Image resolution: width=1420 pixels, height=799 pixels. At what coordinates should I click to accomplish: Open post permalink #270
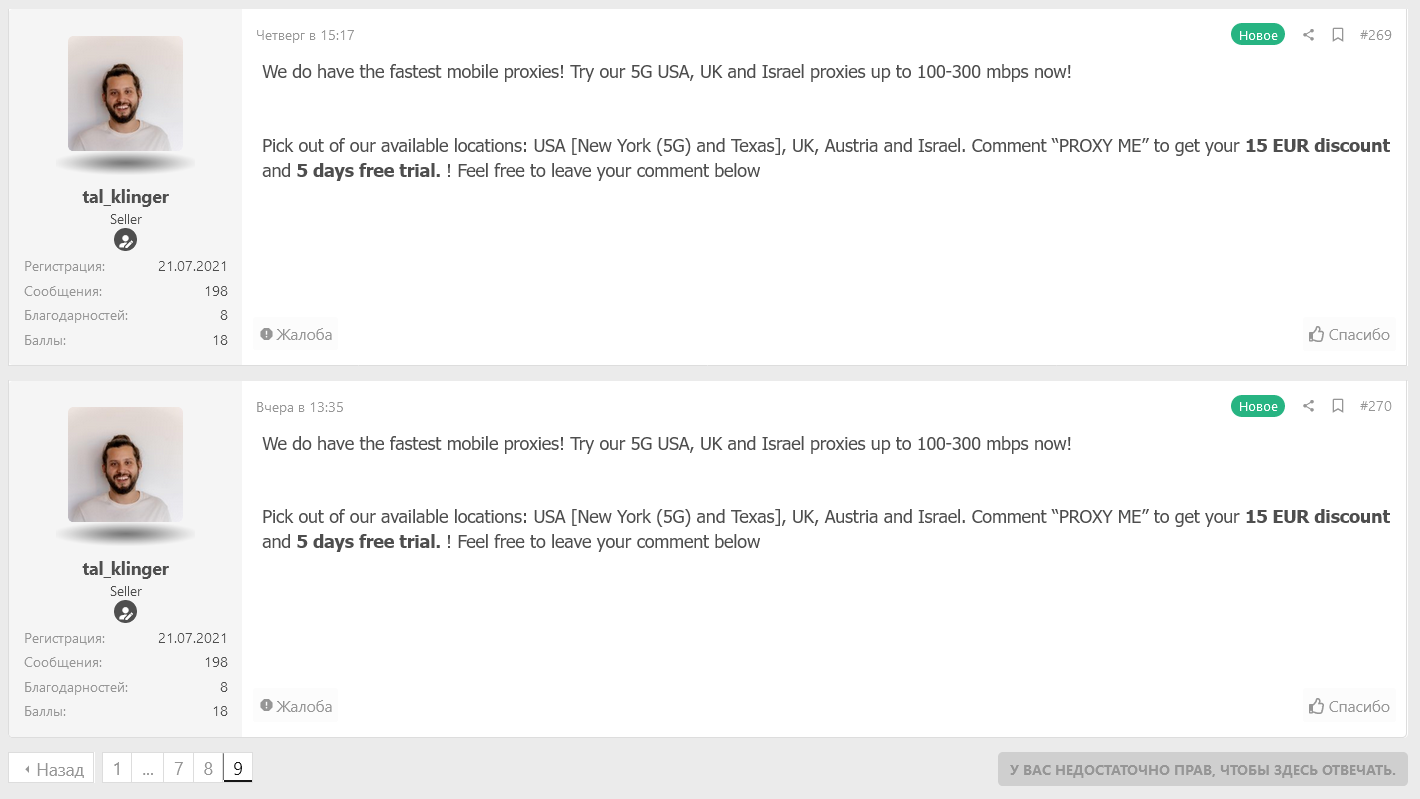1375,406
